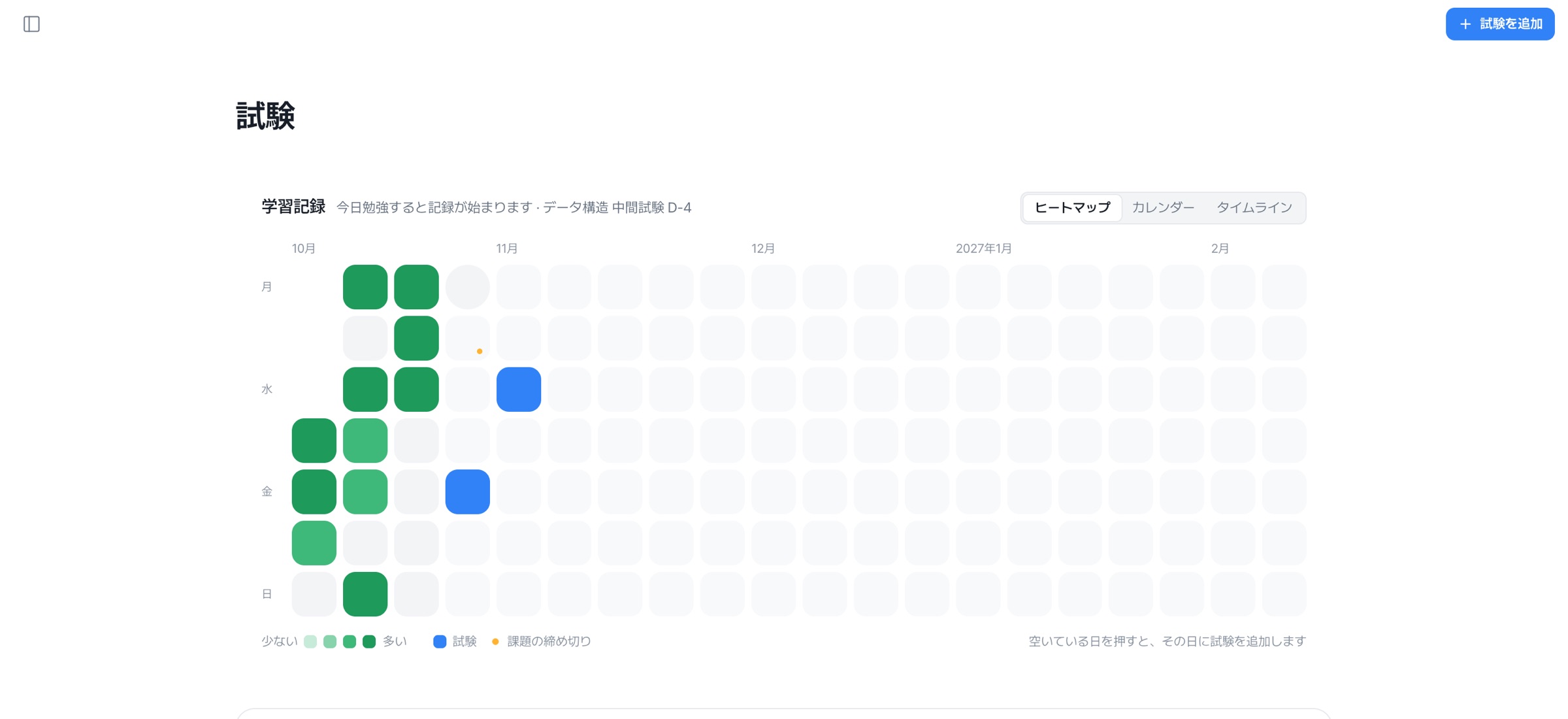Select the blue exam cell in the 水 row
The width and height of the screenshot is (1568, 719).
click(x=519, y=390)
